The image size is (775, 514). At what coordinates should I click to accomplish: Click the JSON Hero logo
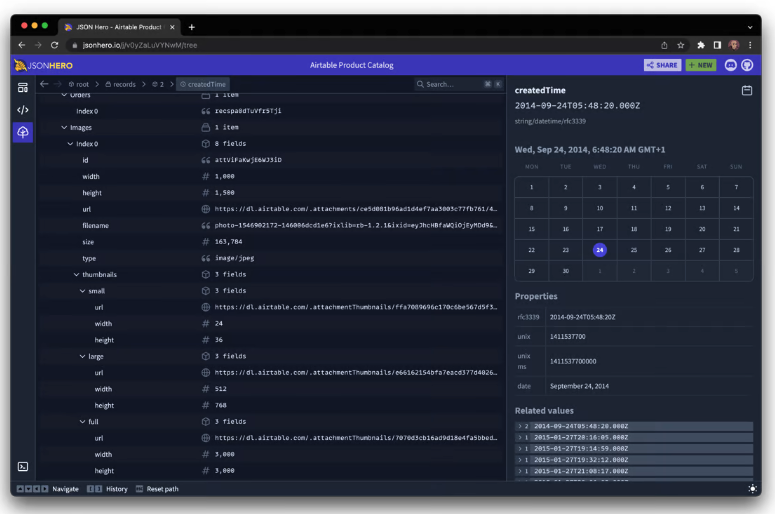pyautogui.click(x=43, y=65)
